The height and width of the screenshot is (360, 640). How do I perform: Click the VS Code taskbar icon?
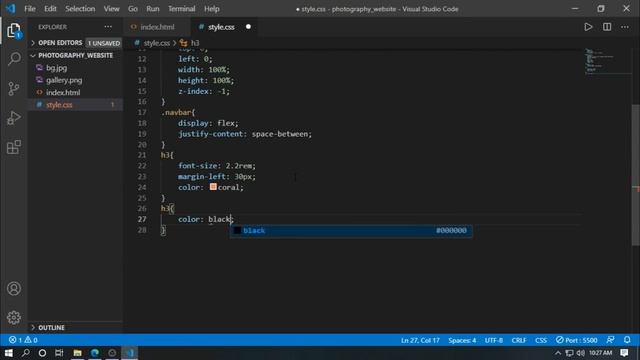tap(129, 353)
